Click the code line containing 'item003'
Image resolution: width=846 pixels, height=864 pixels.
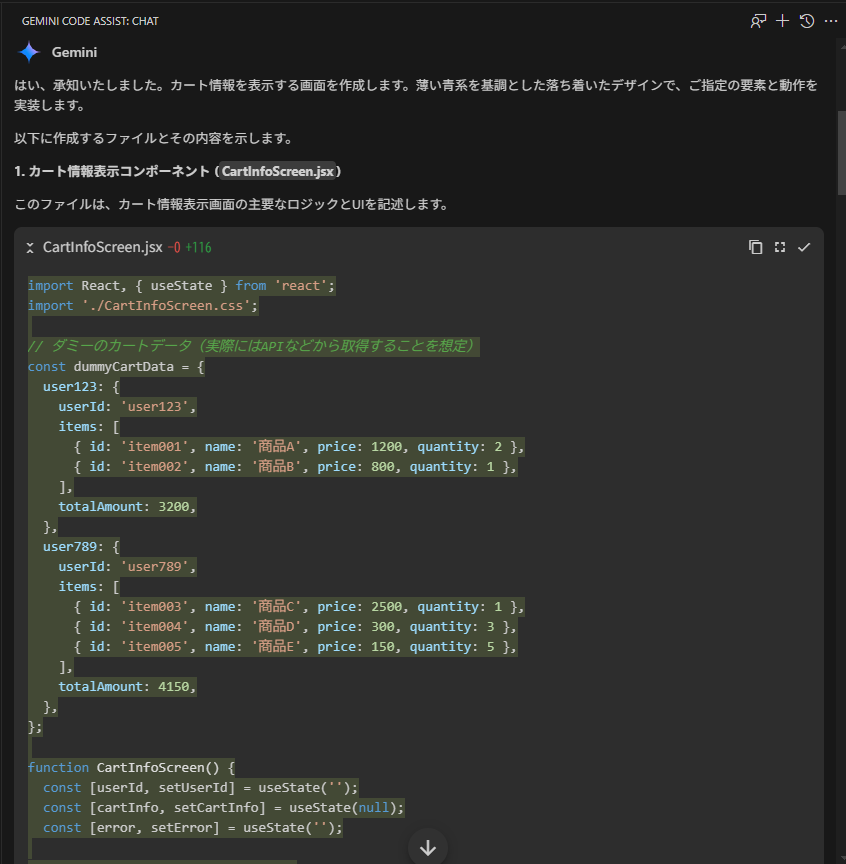pyautogui.click(x=299, y=607)
